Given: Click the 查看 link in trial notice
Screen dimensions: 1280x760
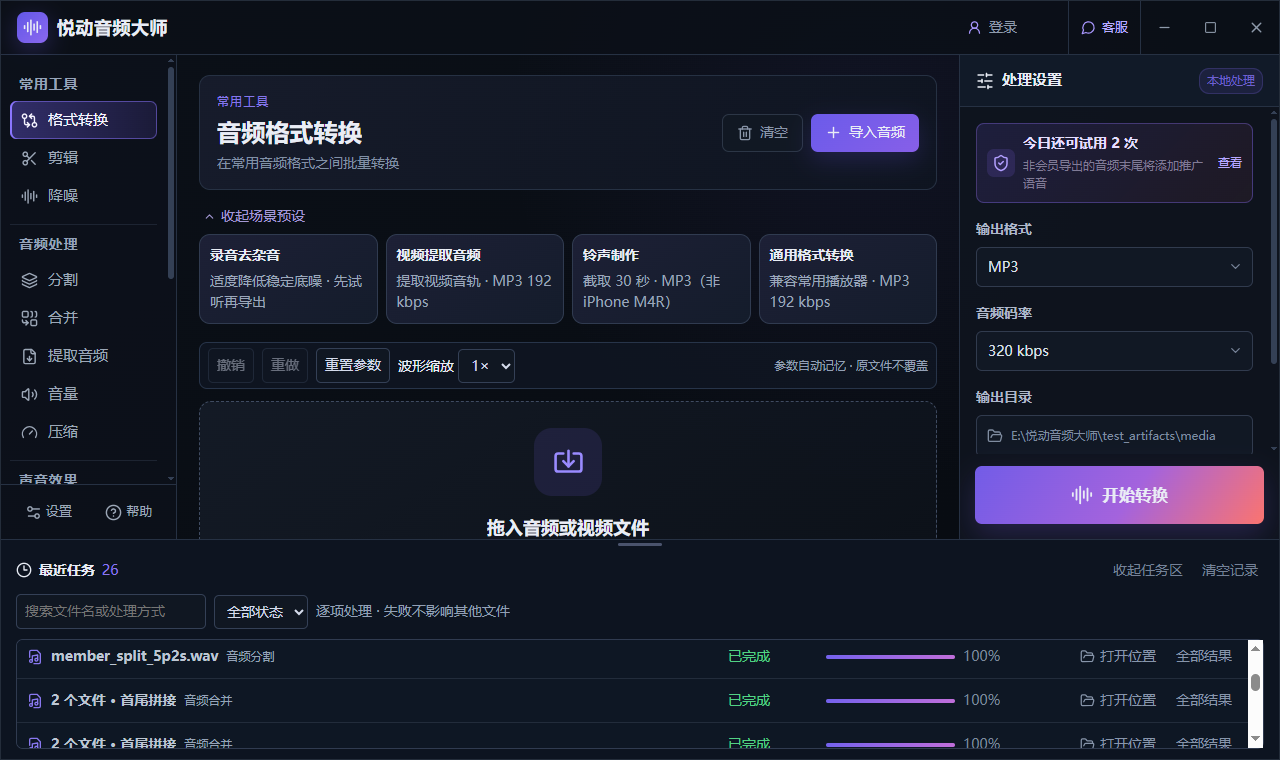Looking at the screenshot, I should tap(1230, 163).
